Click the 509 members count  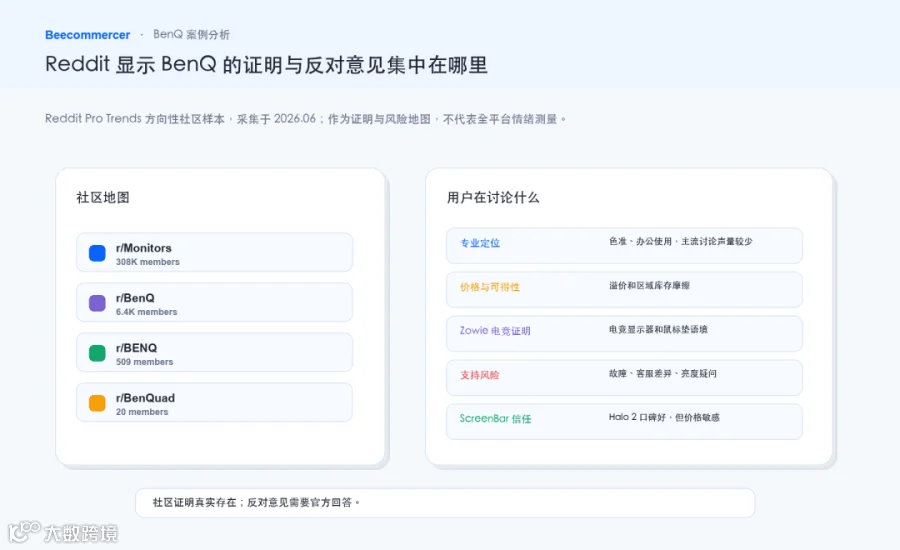point(144,362)
